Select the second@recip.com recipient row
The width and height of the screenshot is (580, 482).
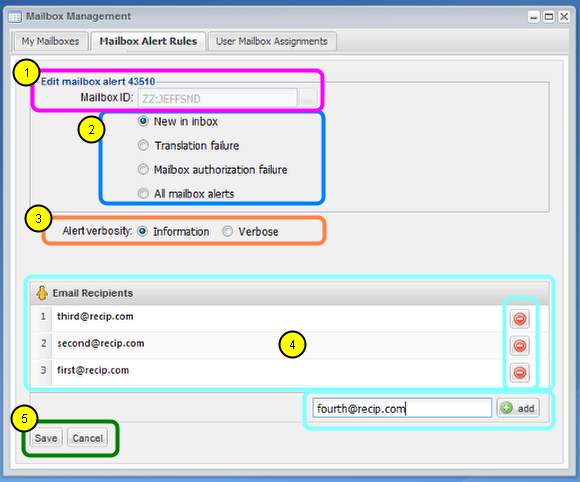(290, 346)
